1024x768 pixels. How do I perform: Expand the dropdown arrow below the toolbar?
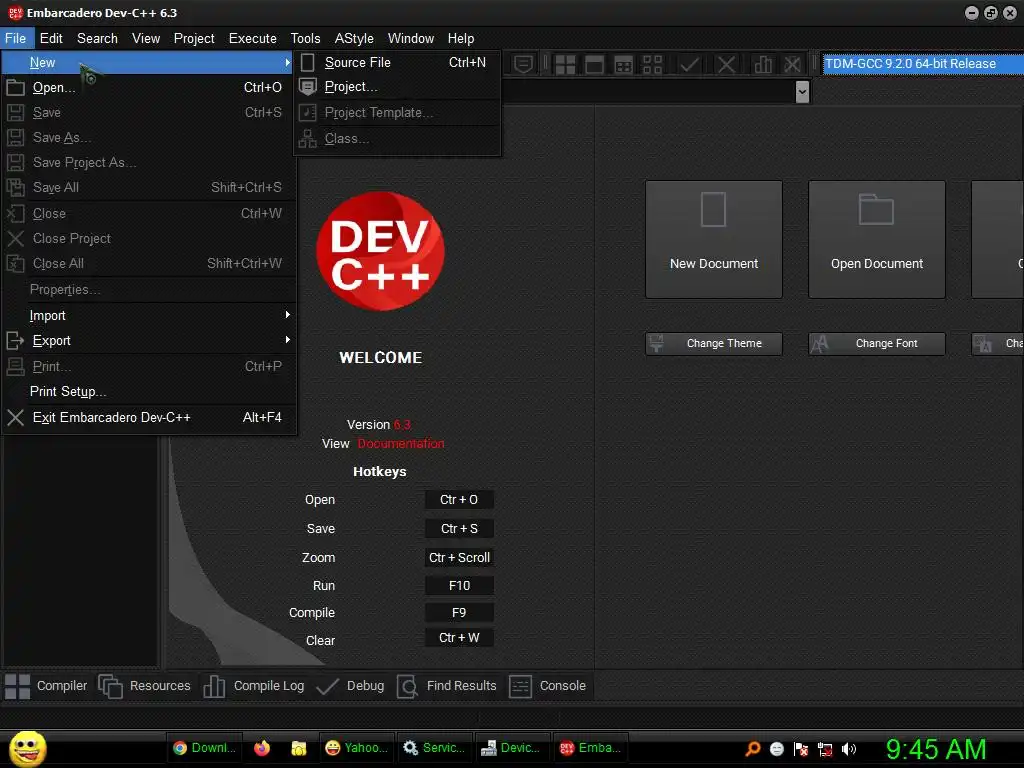(802, 92)
